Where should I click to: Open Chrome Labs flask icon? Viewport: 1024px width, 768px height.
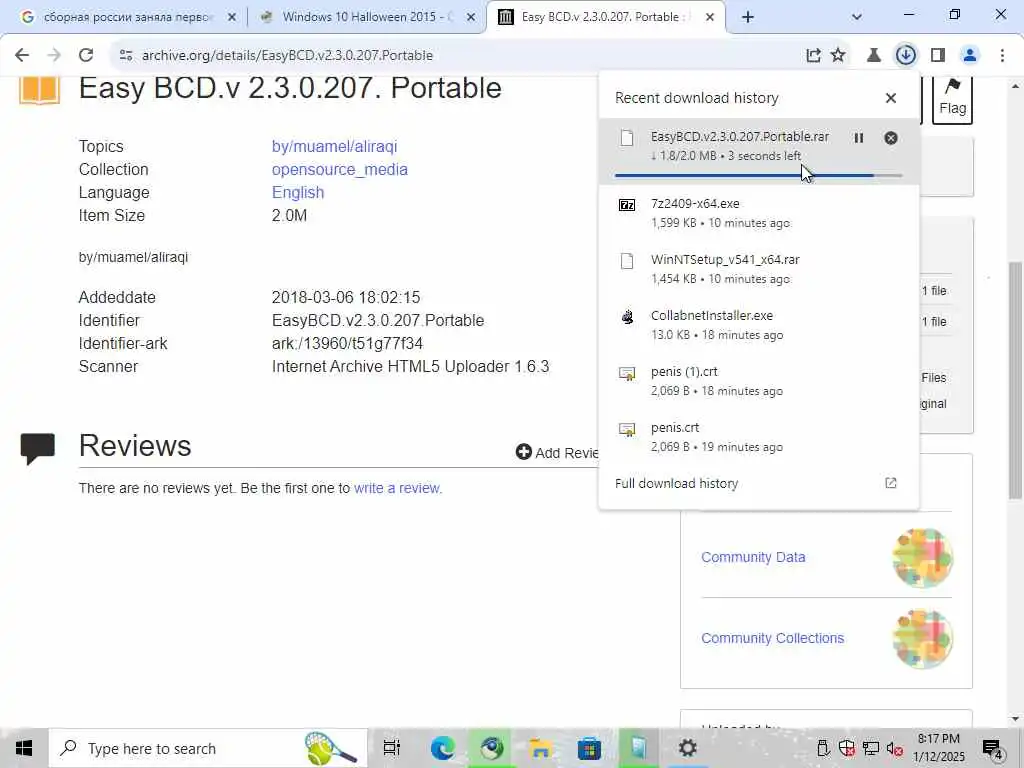pos(874,56)
